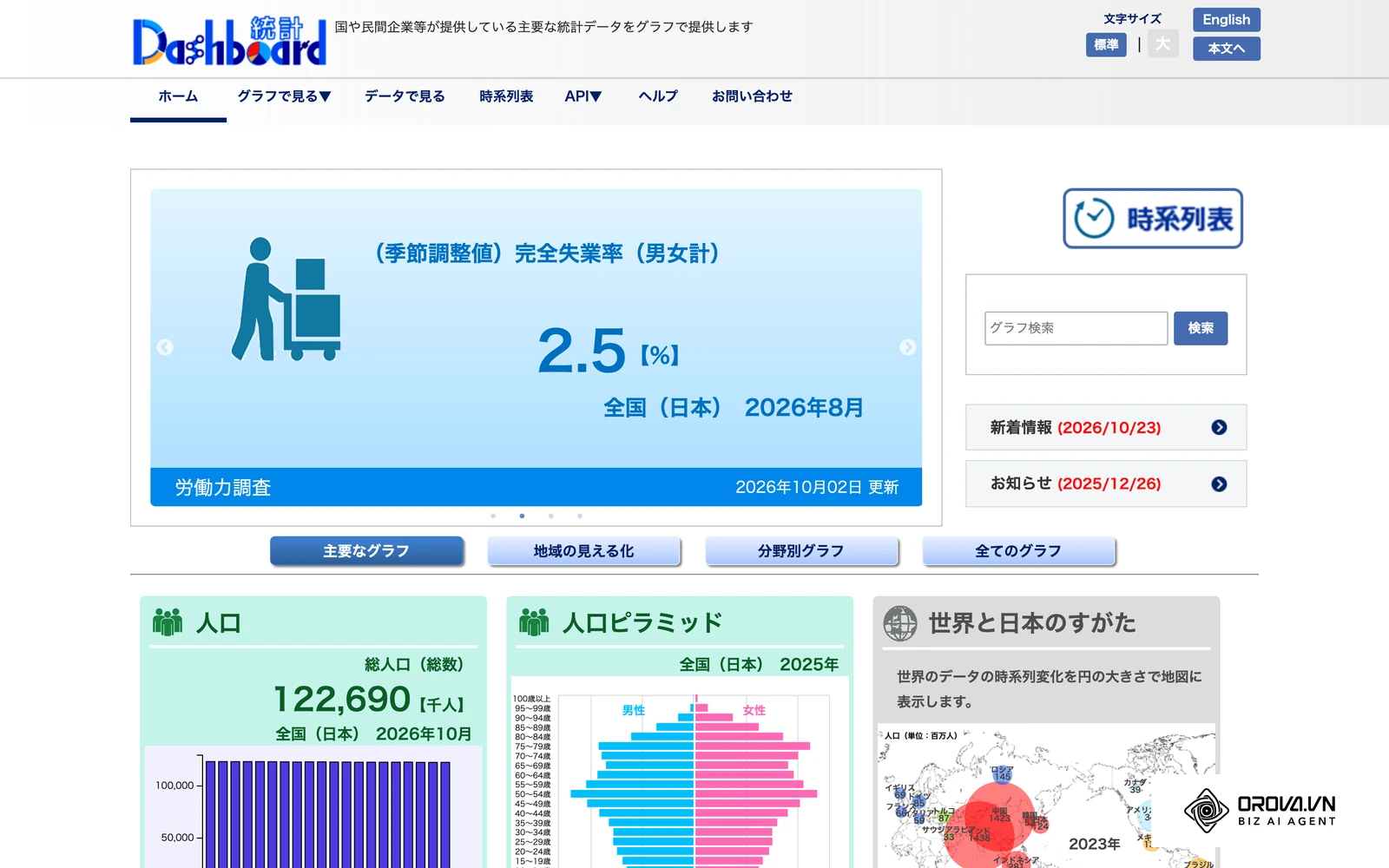The width and height of the screenshot is (1389, 868).
Task: Expand the API dropdown menu
Action: [x=583, y=96]
